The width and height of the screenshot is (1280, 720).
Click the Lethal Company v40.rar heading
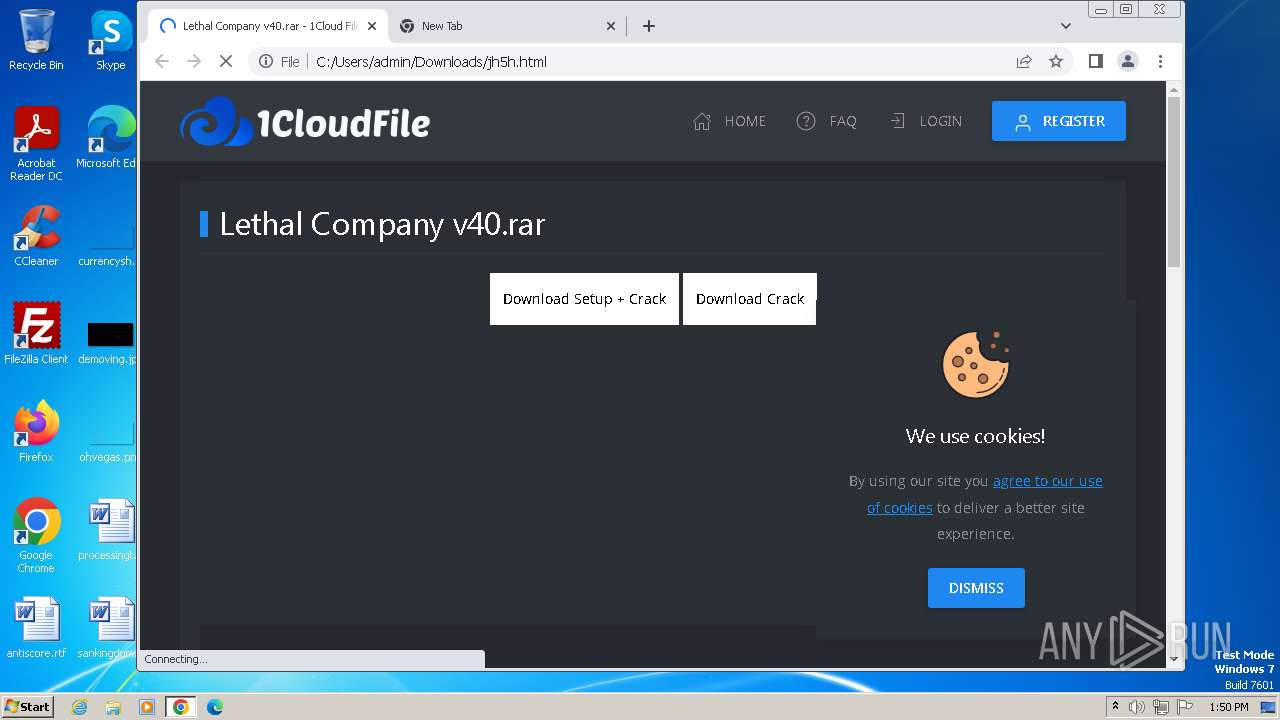click(382, 224)
